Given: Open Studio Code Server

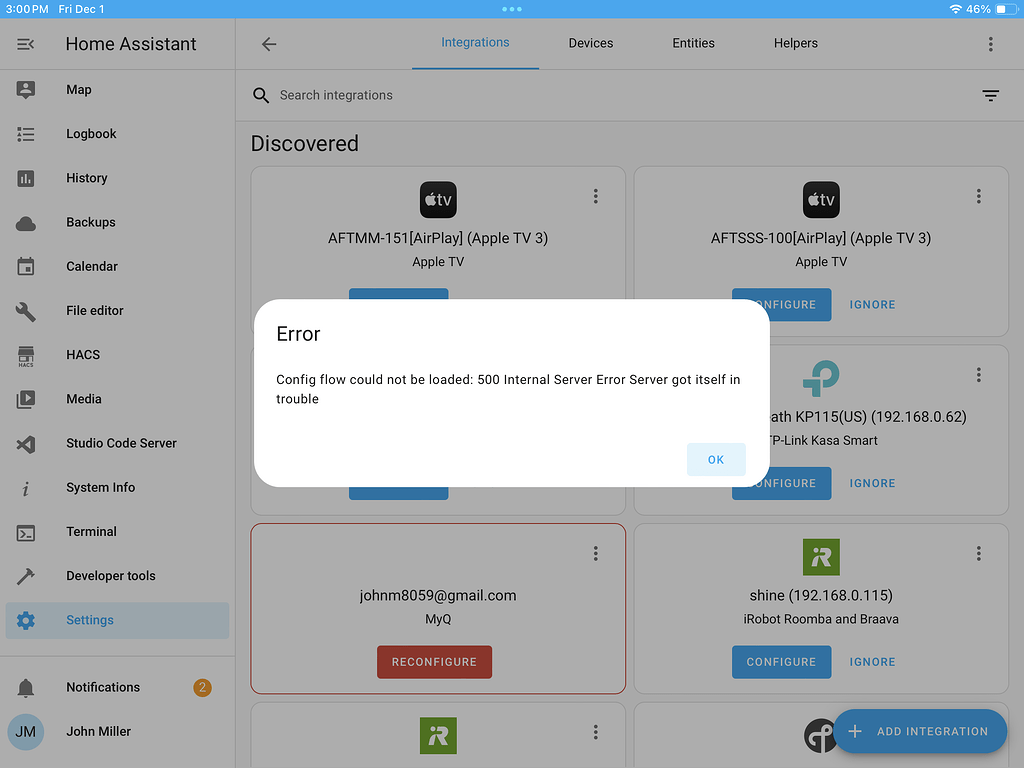Looking at the screenshot, I should click(28, 443).
